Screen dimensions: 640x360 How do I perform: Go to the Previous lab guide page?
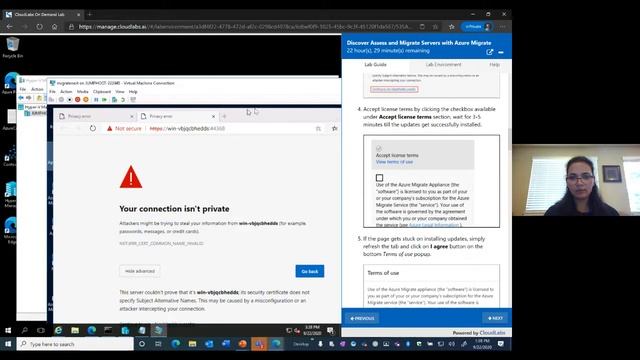point(362,318)
